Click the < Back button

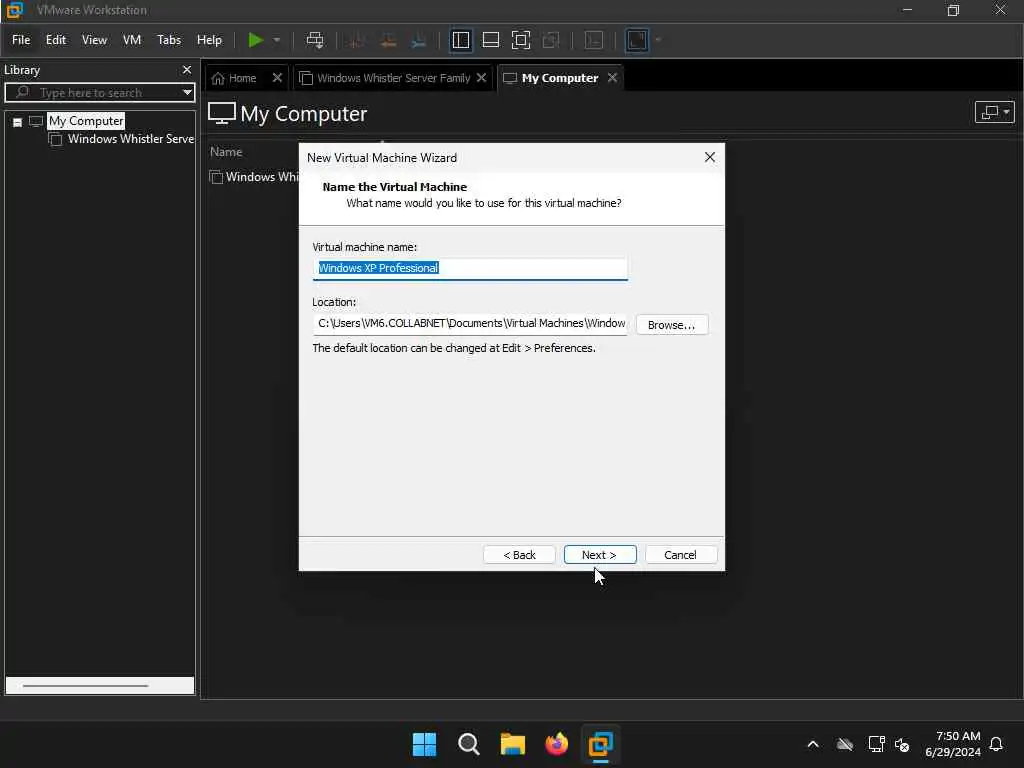pos(519,554)
